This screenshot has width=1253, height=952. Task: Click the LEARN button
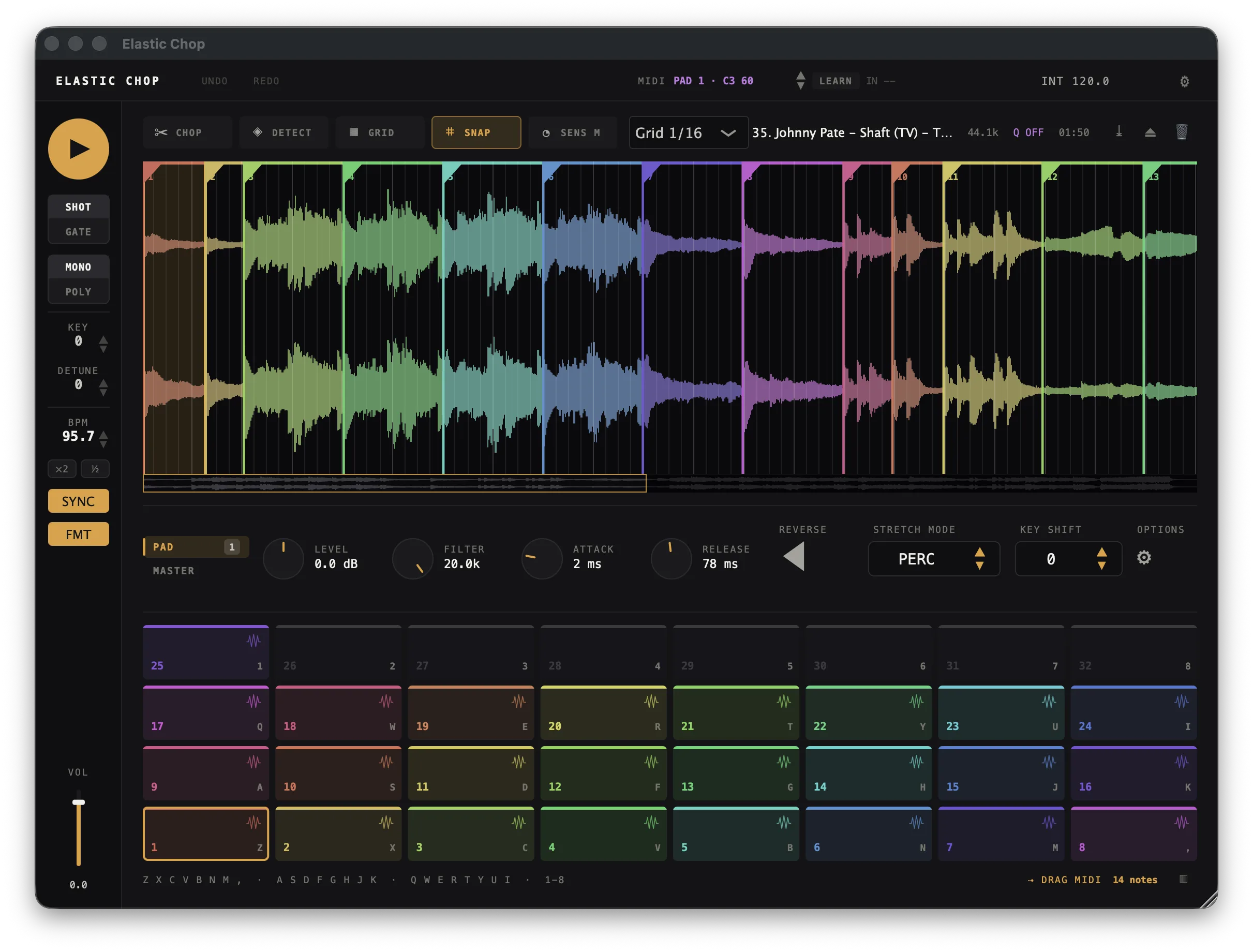click(x=836, y=81)
